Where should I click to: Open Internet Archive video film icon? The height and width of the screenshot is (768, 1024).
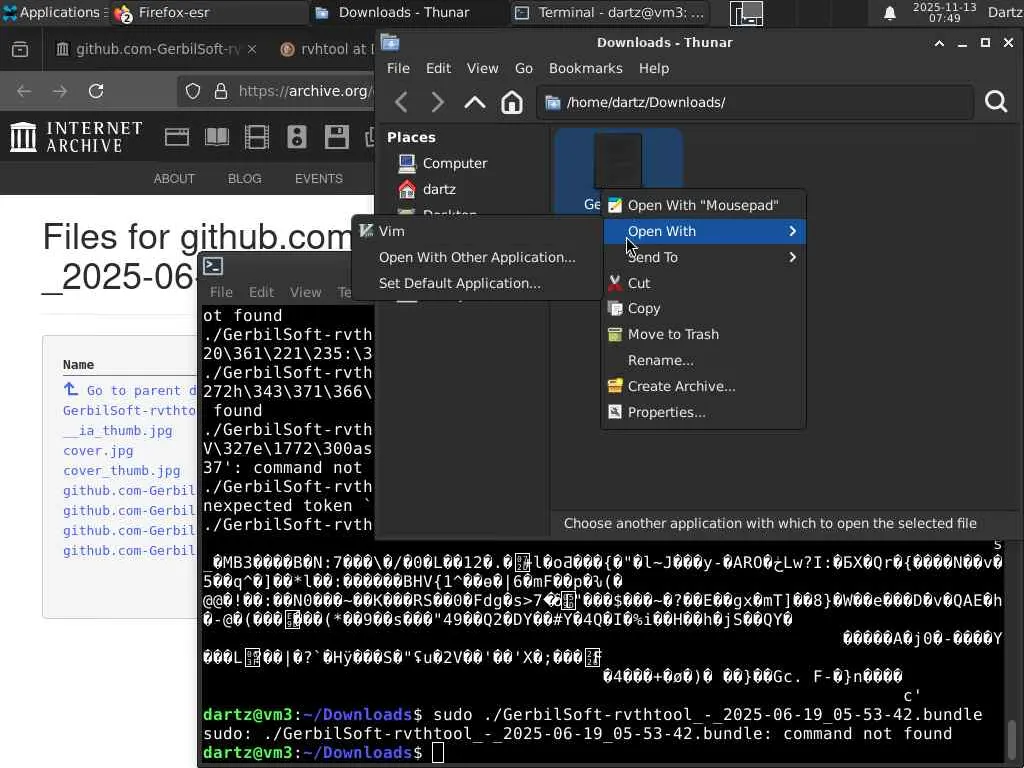click(257, 137)
